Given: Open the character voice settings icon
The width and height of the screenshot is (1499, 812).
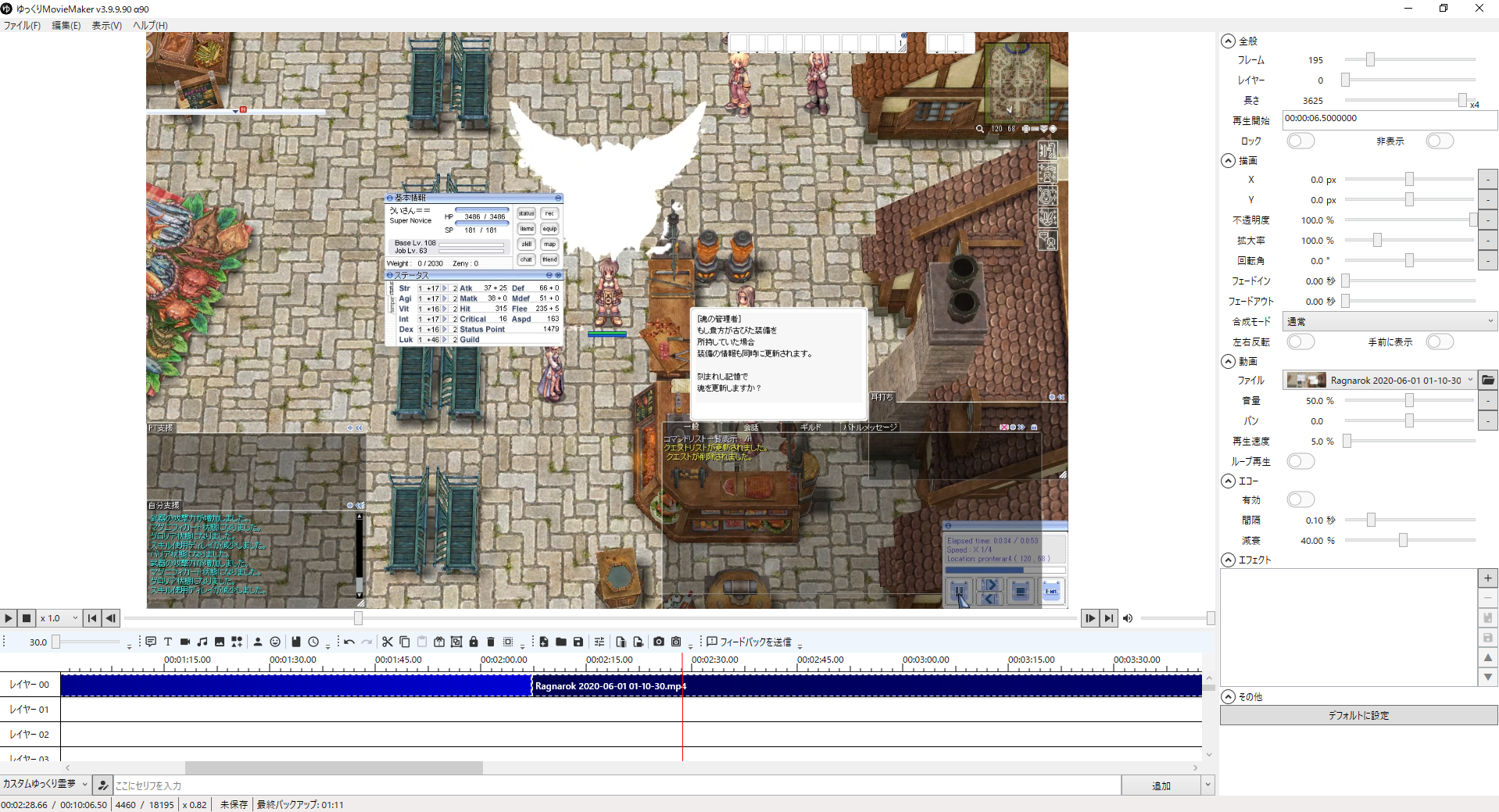Looking at the screenshot, I should point(102,785).
